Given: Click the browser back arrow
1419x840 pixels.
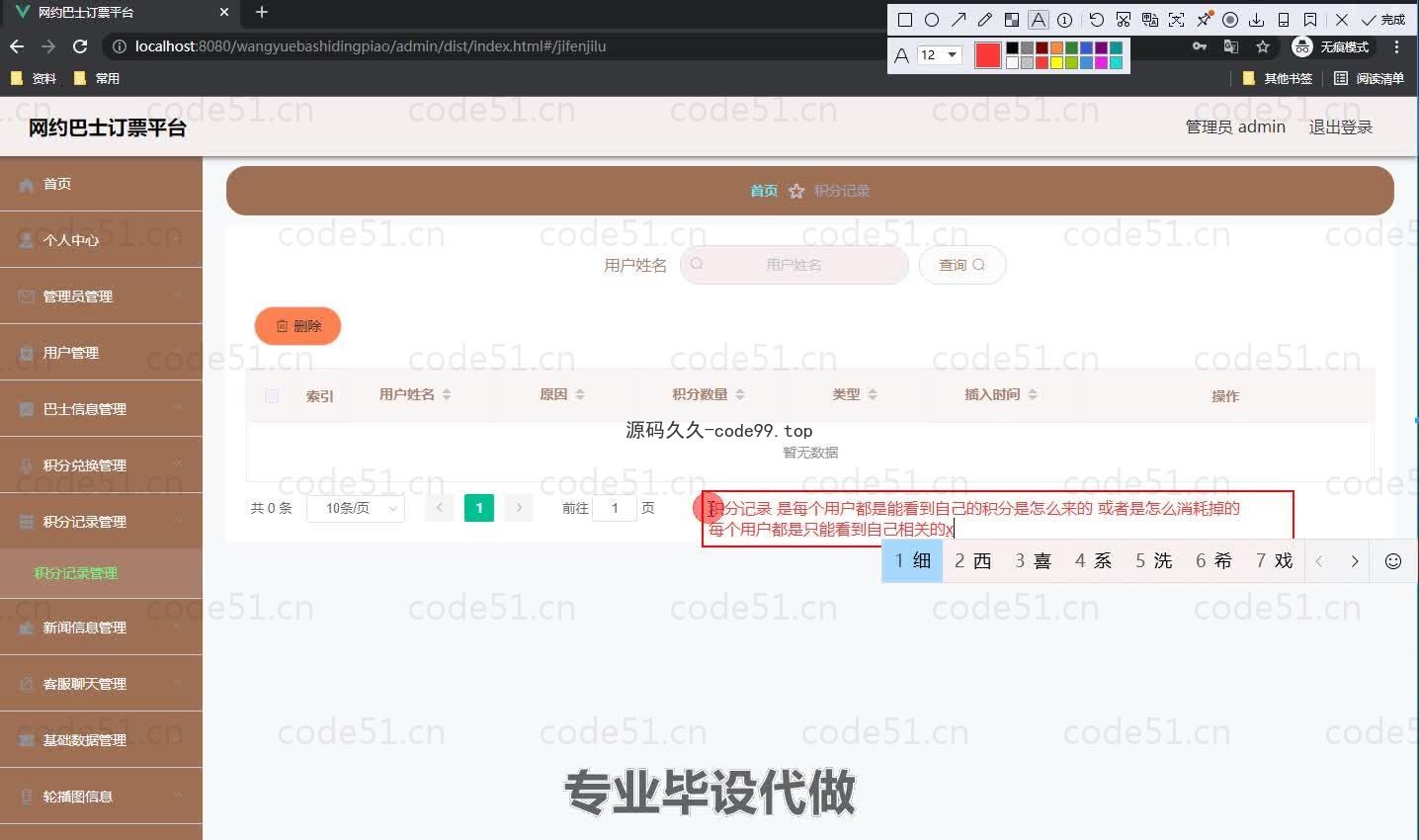Looking at the screenshot, I should [x=17, y=46].
